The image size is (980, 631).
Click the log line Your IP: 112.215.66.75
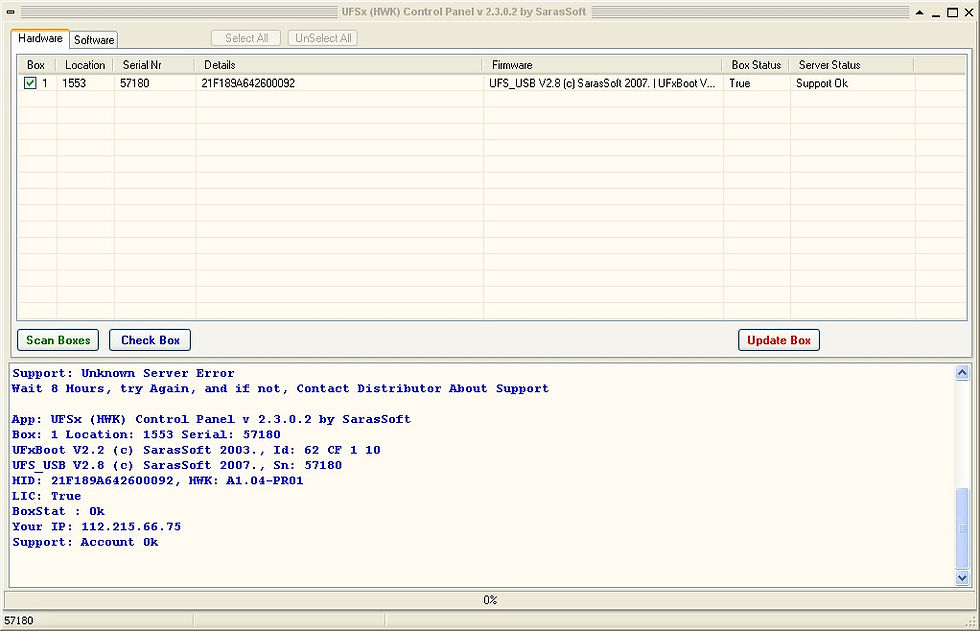(96, 527)
